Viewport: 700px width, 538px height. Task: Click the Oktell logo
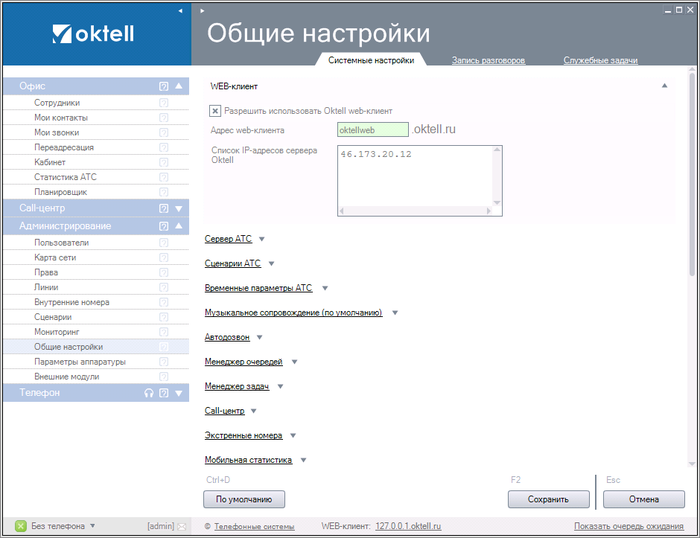pyautogui.click(x=95, y=35)
